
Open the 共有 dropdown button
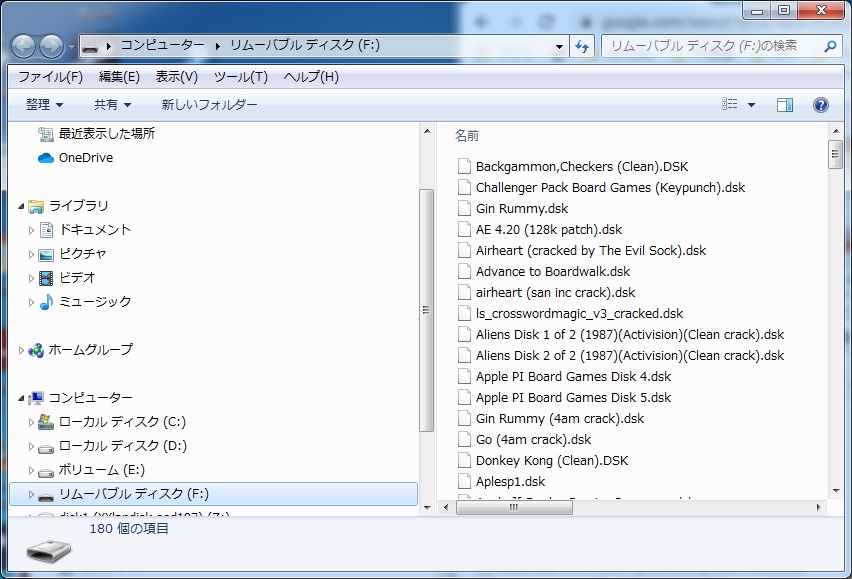pyautogui.click(x=112, y=104)
